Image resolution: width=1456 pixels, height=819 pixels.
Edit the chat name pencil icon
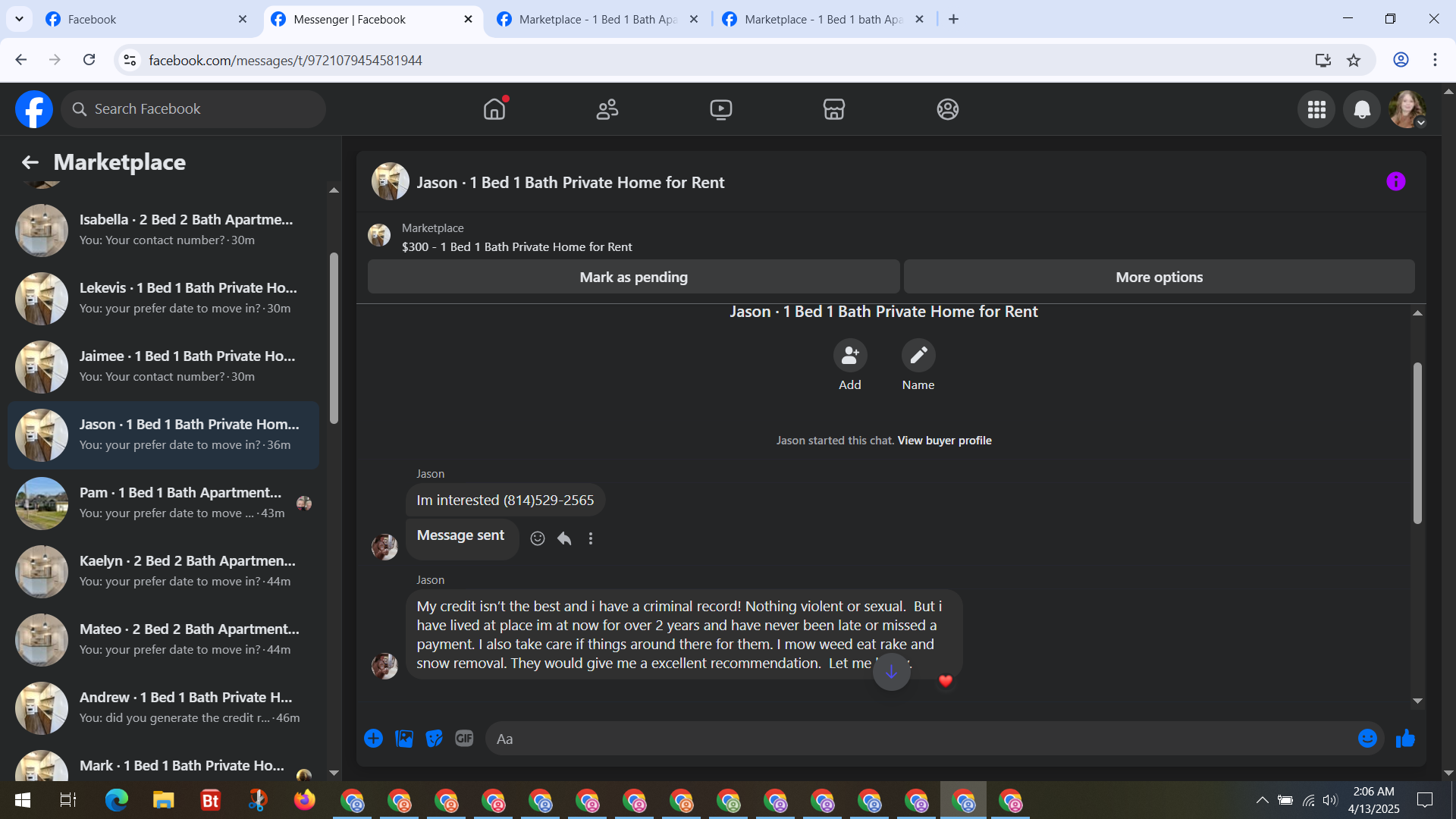[x=918, y=355]
